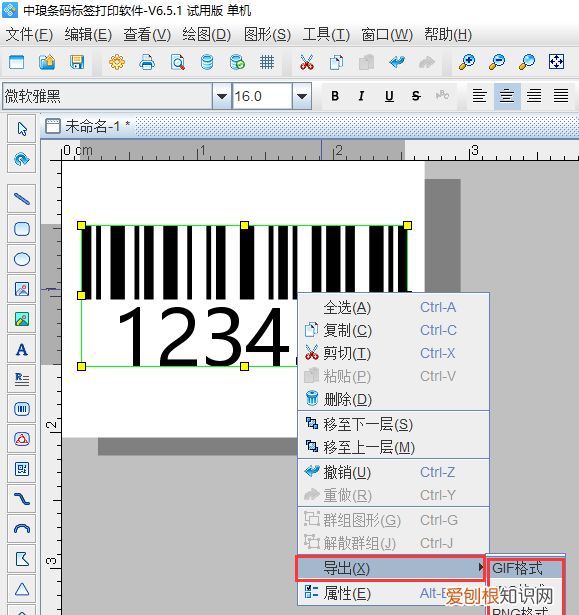Open the 图形(S) menu
The image size is (579, 615).
[267, 35]
